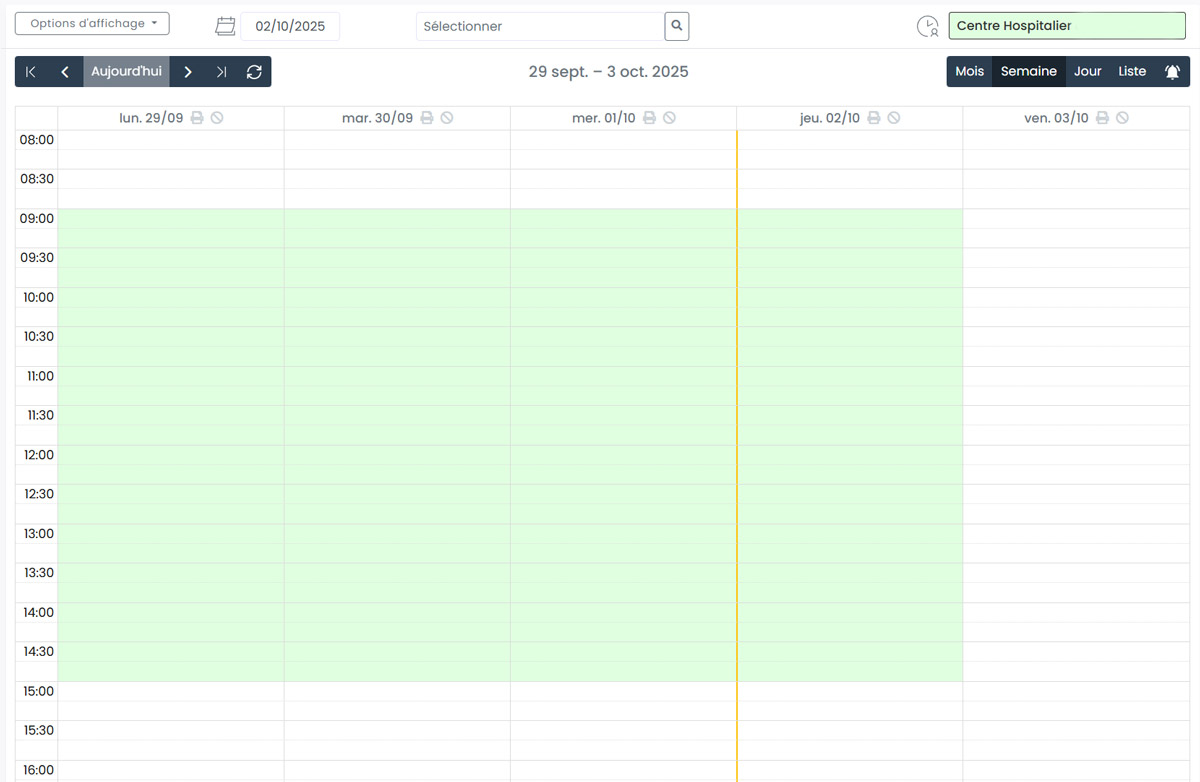Click the Aujourd'hui button

click(126, 72)
